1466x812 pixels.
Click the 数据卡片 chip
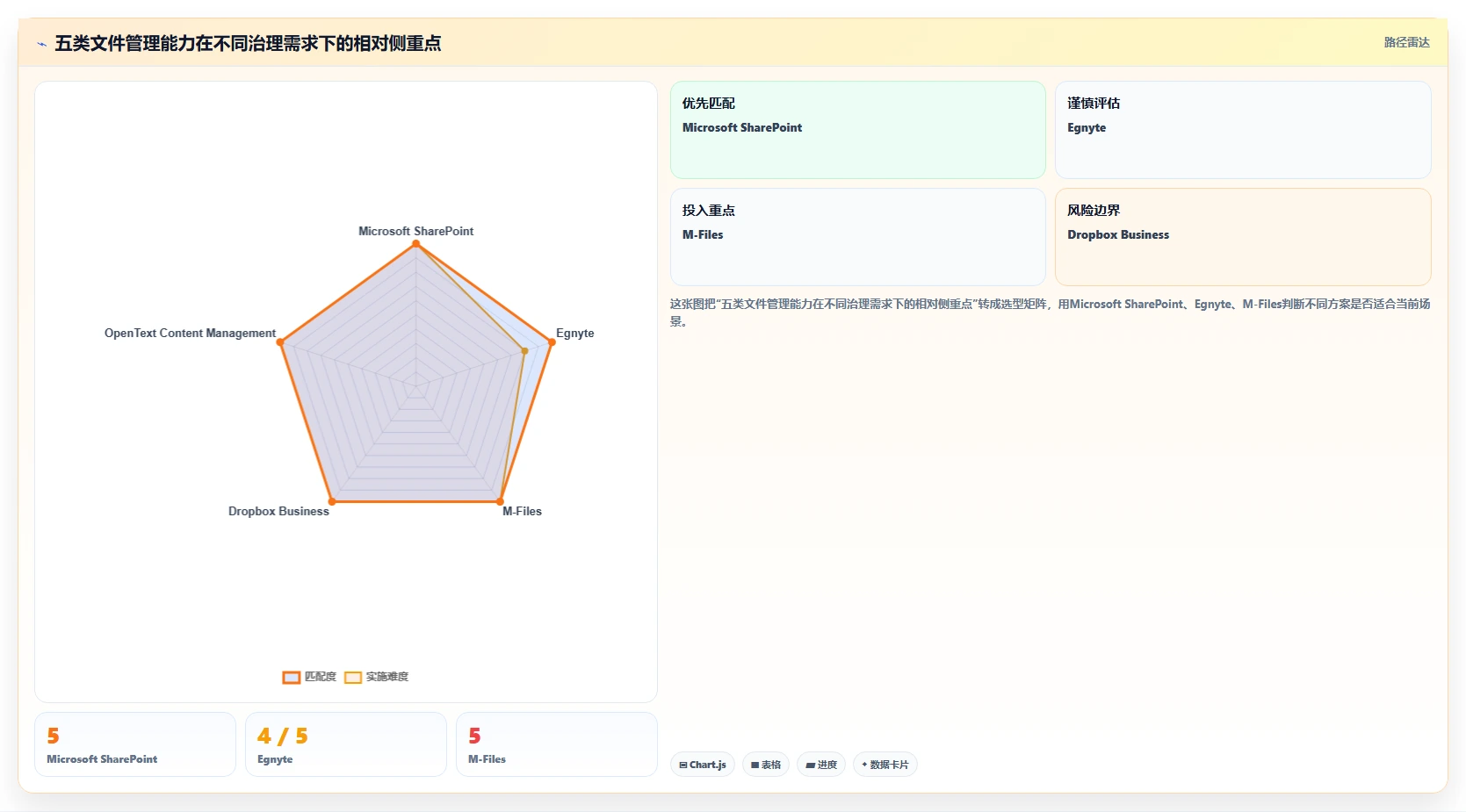(885, 765)
